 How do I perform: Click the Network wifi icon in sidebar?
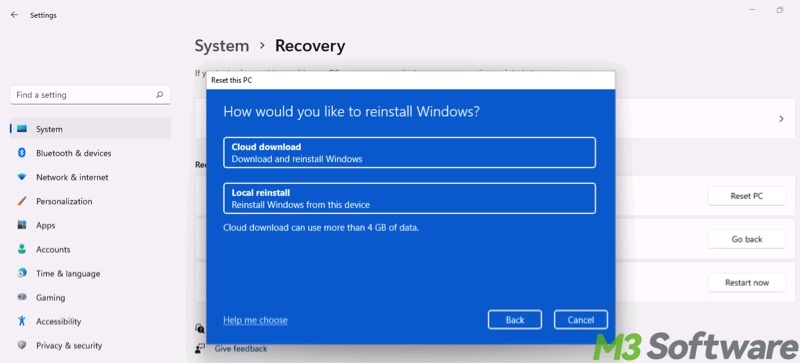coord(21,177)
